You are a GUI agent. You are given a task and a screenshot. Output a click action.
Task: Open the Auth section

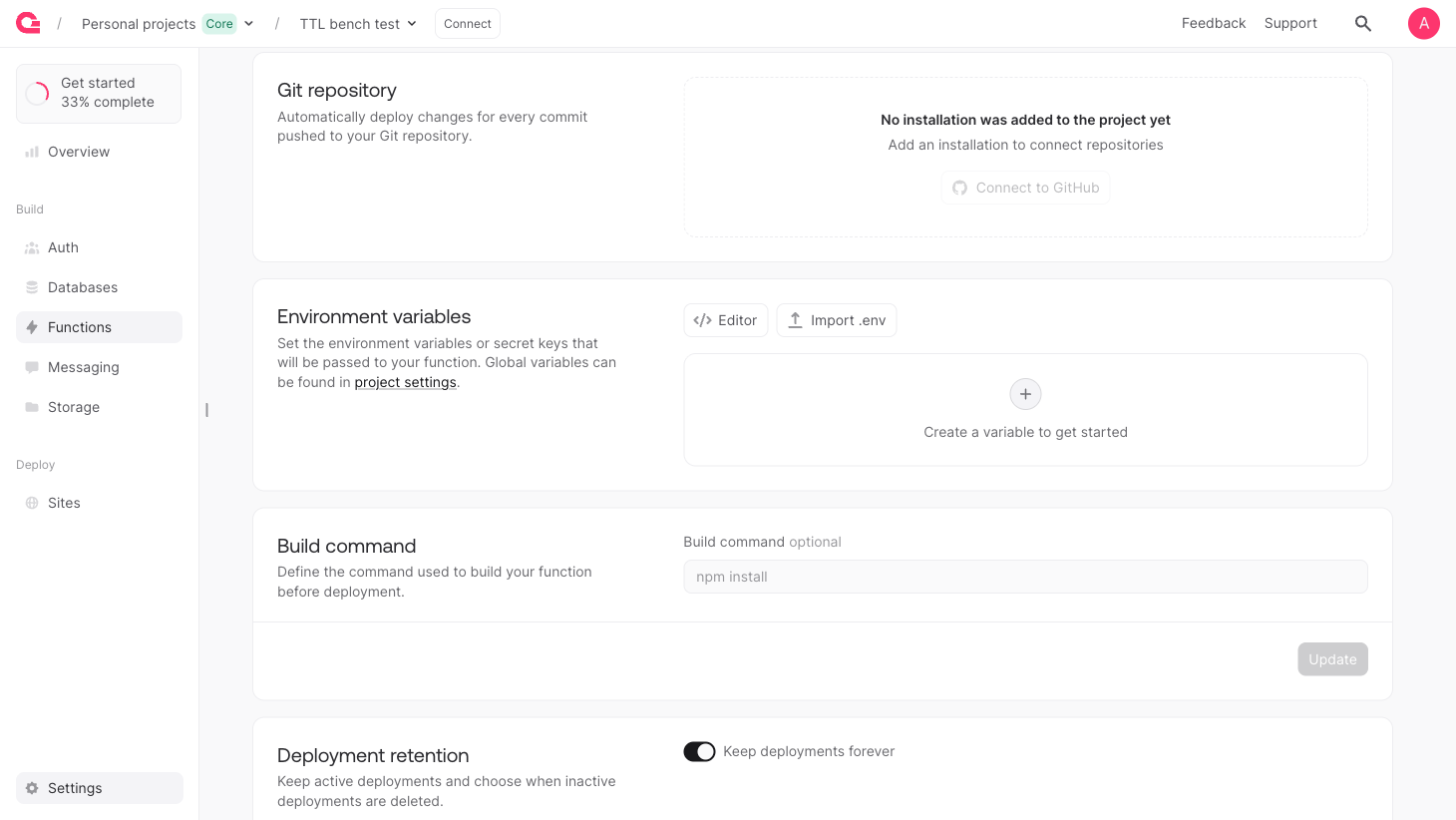click(63, 247)
